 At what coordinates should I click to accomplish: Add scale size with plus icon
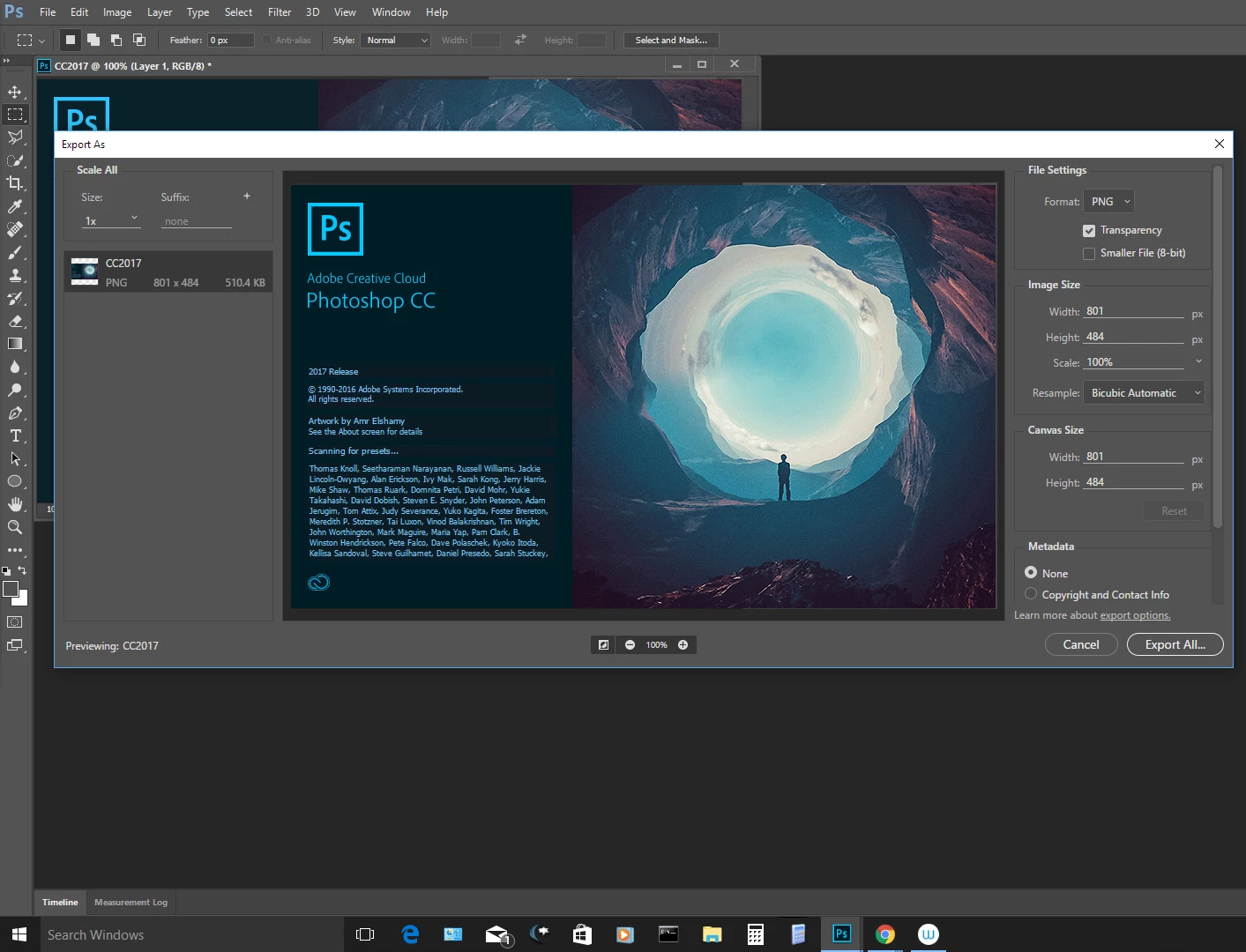(247, 197)
